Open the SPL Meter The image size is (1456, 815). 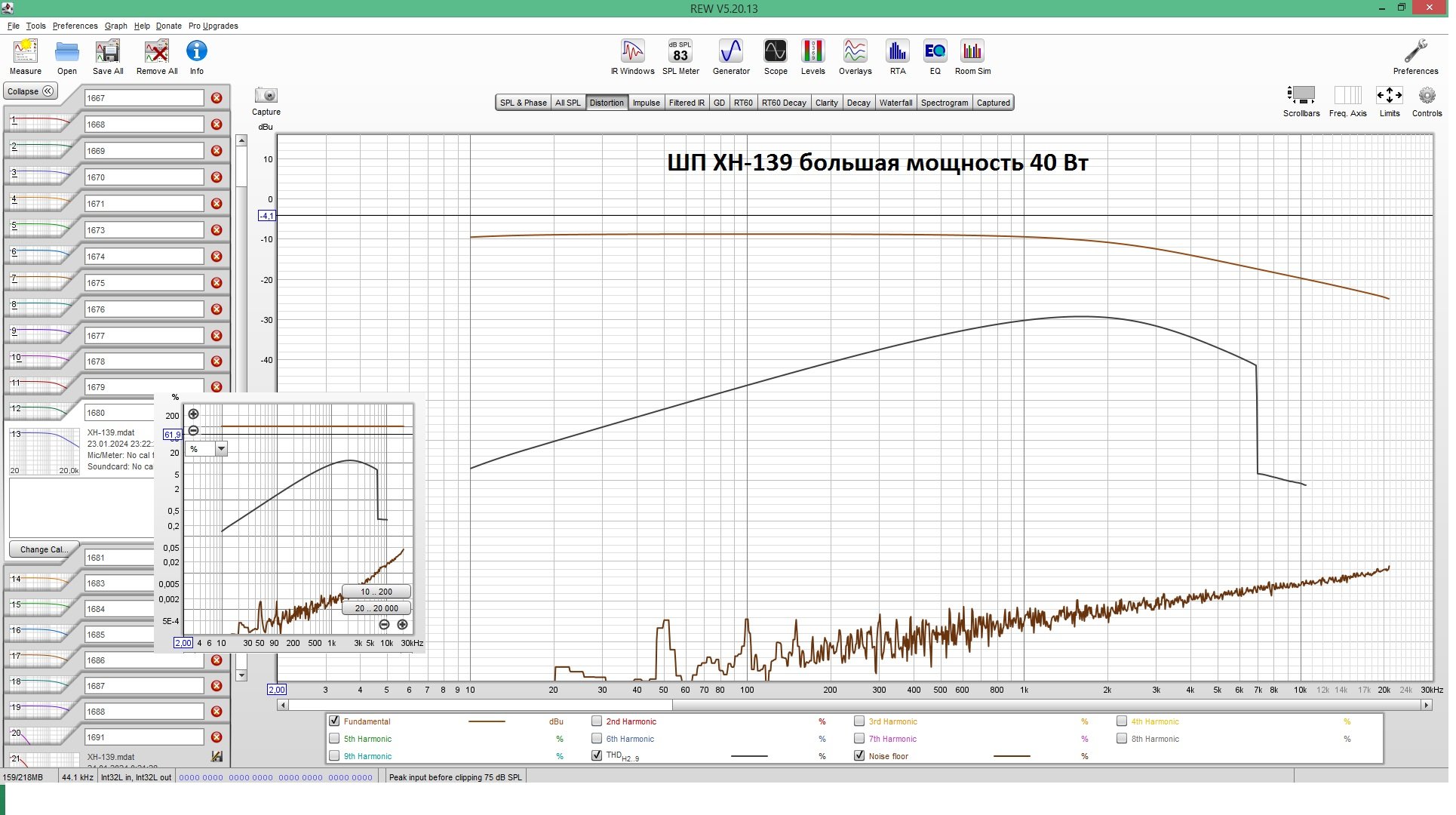tap(680, 57)
